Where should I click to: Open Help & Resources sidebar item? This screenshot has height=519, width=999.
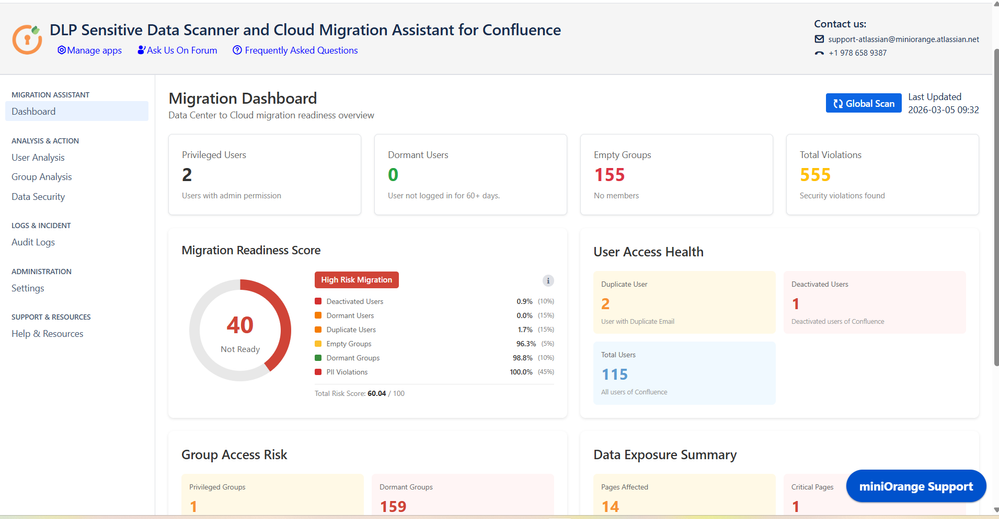[47, 334]
